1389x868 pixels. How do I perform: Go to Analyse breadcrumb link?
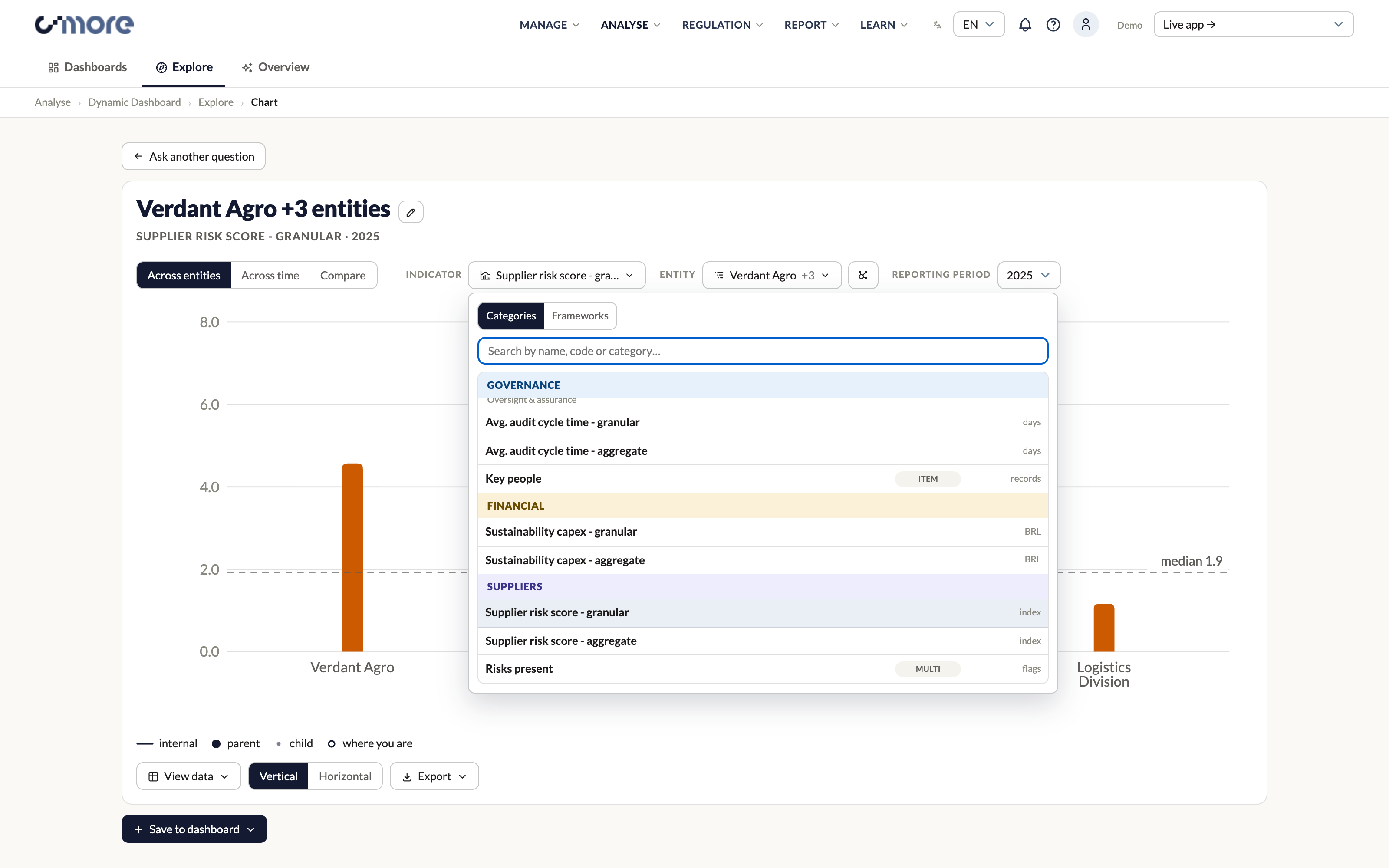coord(53,102)
